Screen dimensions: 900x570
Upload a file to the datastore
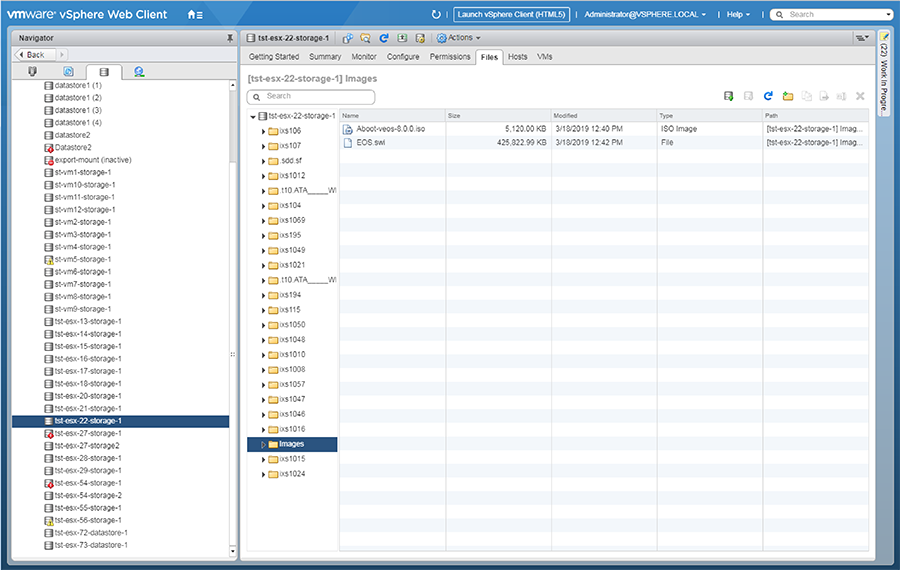[728, 96]
